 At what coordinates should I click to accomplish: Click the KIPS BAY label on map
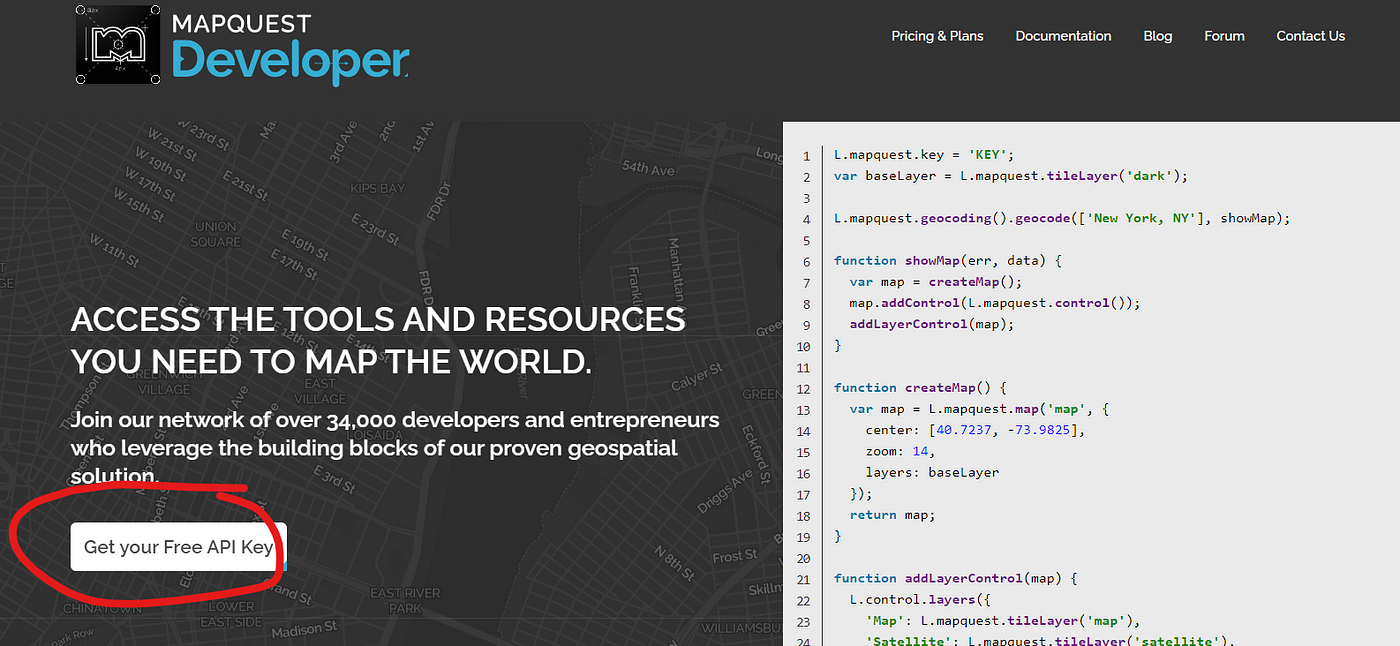pyautogui.click(x=378, y=188)
